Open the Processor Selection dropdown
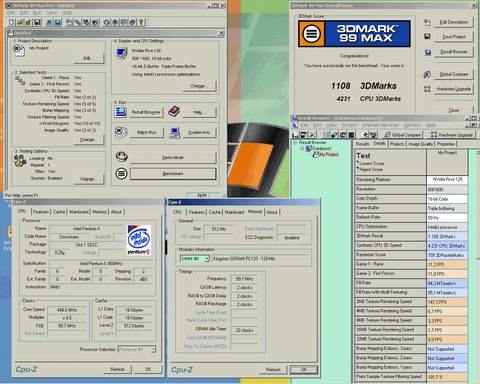This screenshot has height=384, width=480. 137,349
